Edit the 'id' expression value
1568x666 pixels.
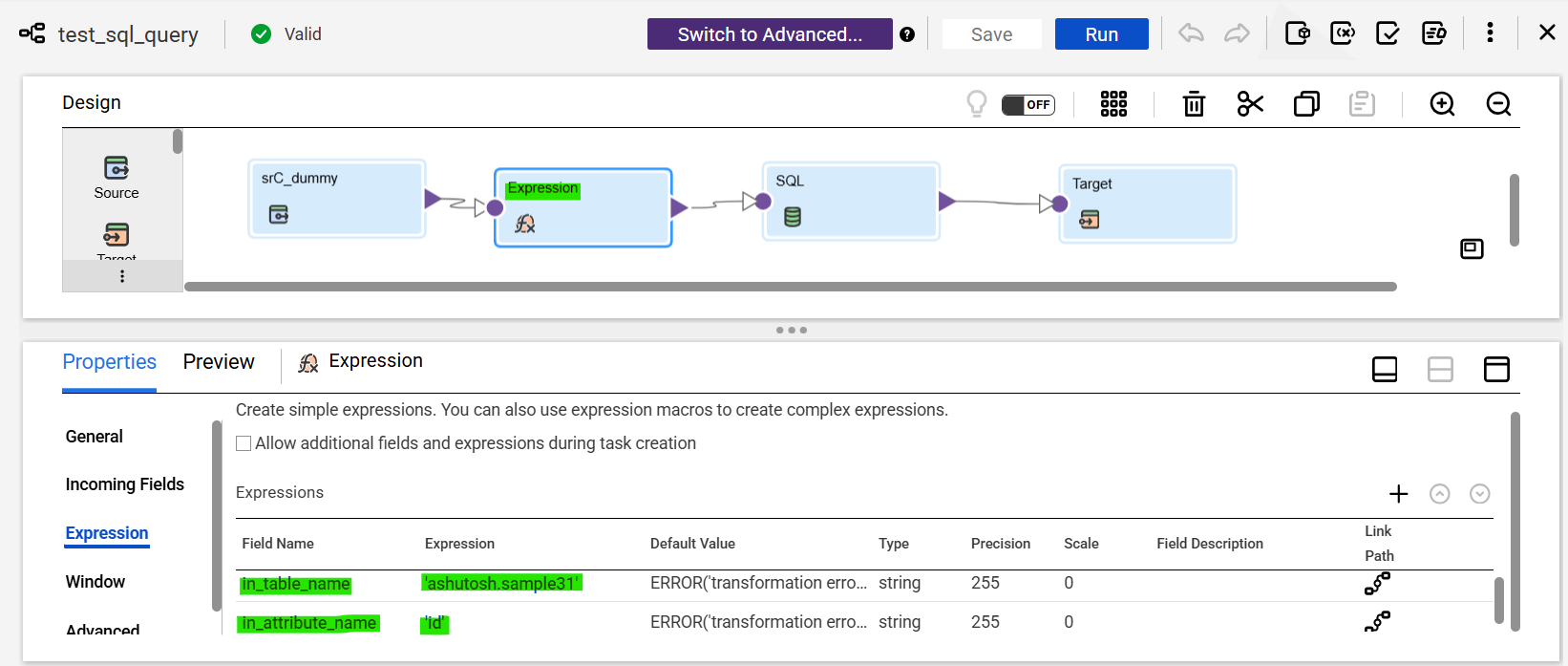point(434,623)
